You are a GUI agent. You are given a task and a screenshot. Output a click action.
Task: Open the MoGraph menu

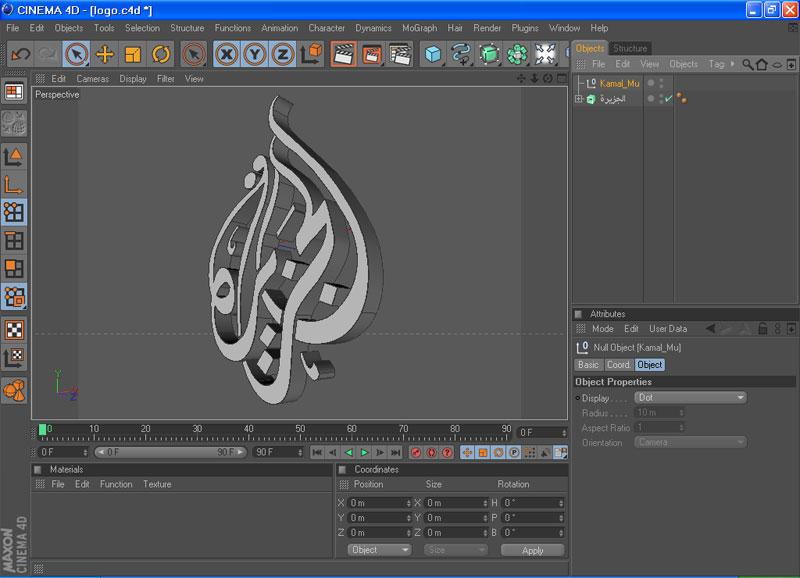[419, 28]
